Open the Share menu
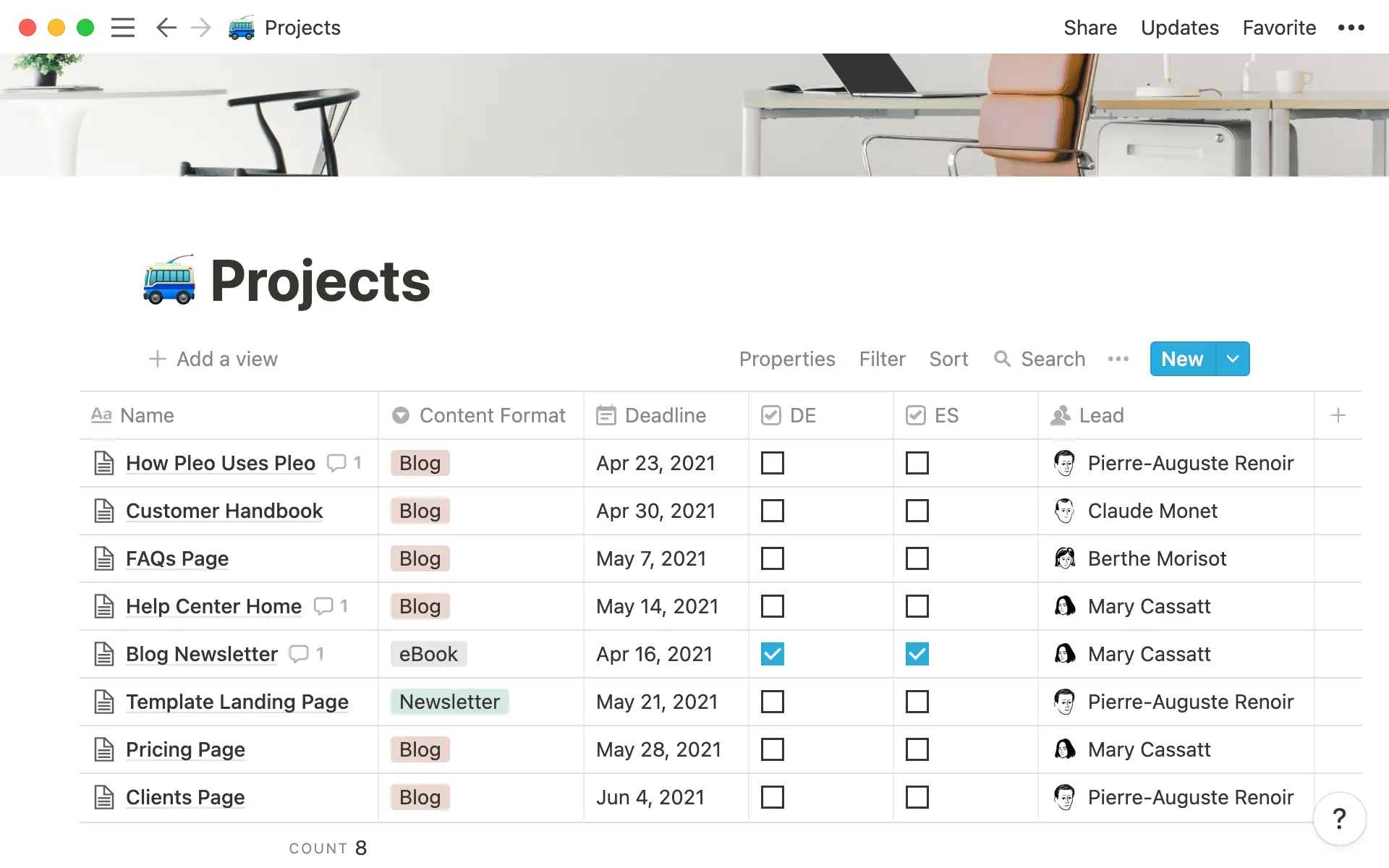1389x868 pixels. 1089,27
